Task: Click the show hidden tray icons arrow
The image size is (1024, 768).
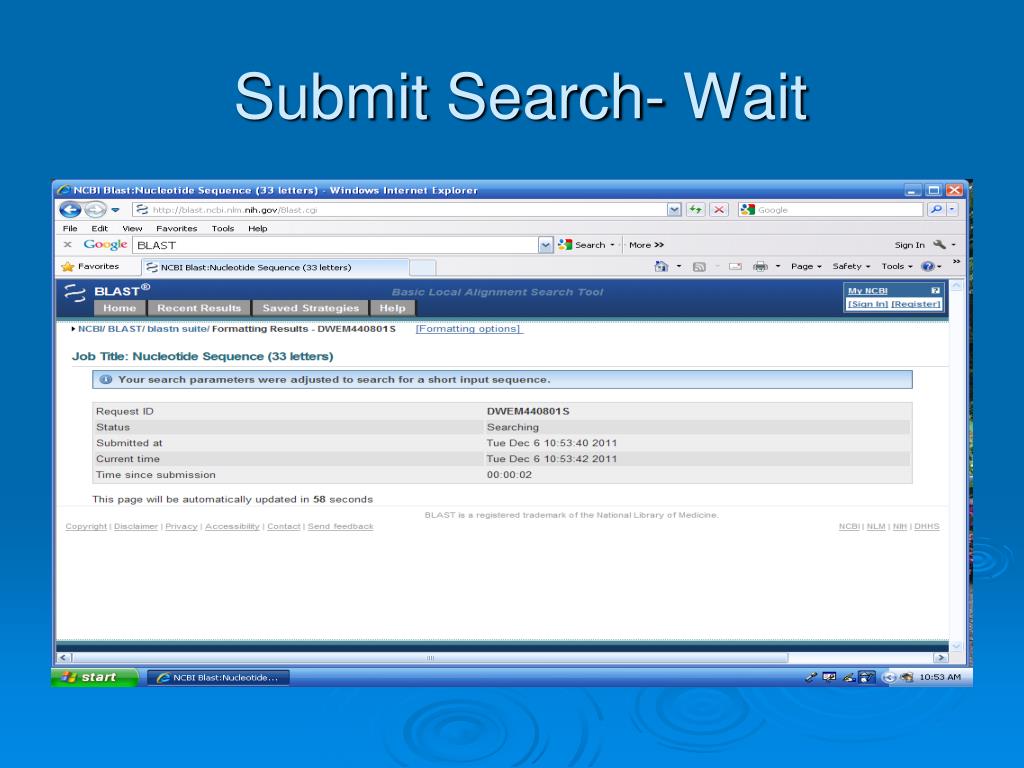Action: [x=888, y=677]
